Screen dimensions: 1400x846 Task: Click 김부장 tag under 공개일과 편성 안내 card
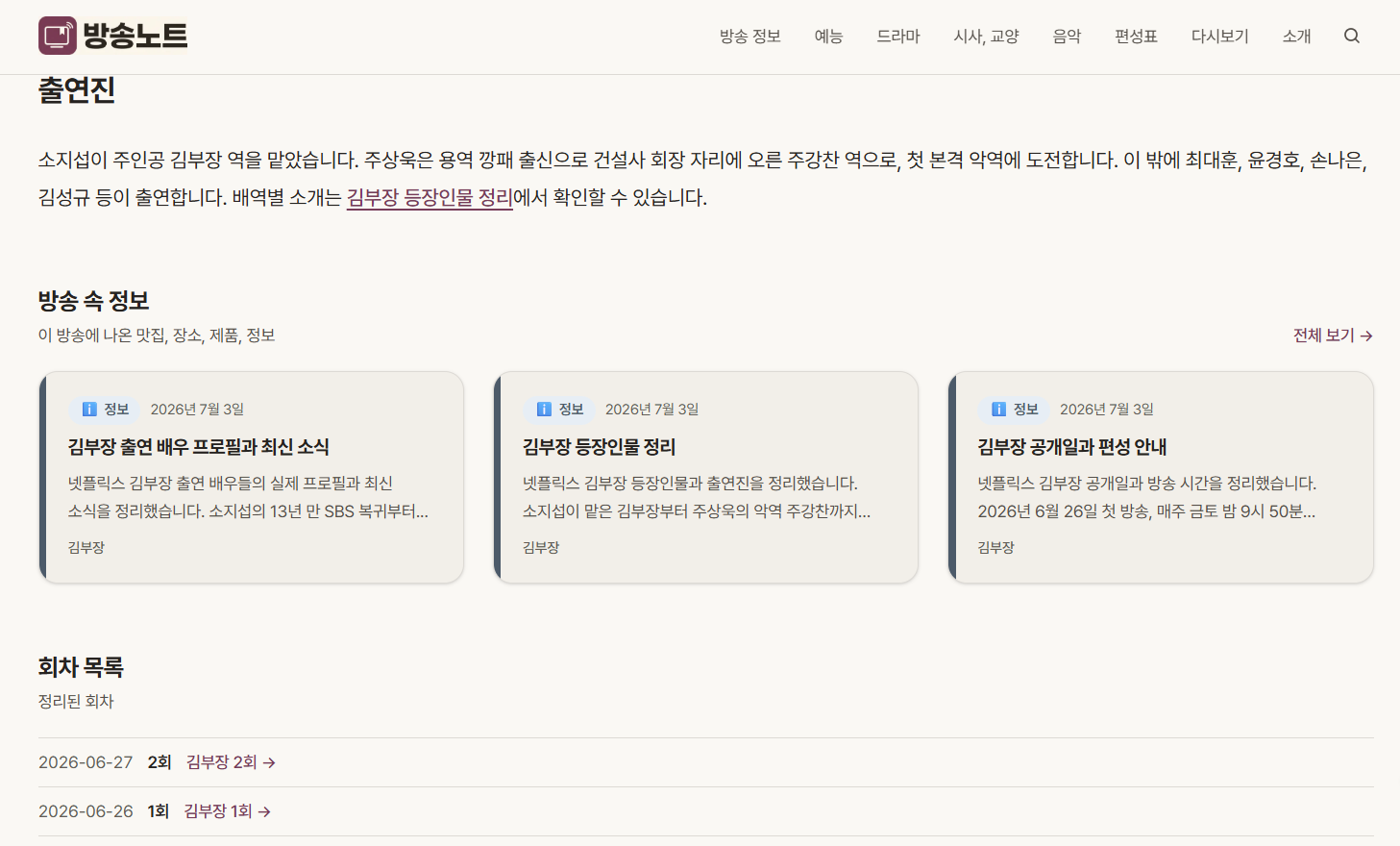(x=996, y=548)
